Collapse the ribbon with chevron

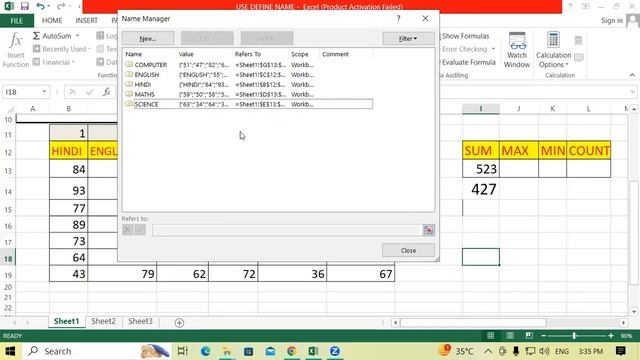pos(632,75)
